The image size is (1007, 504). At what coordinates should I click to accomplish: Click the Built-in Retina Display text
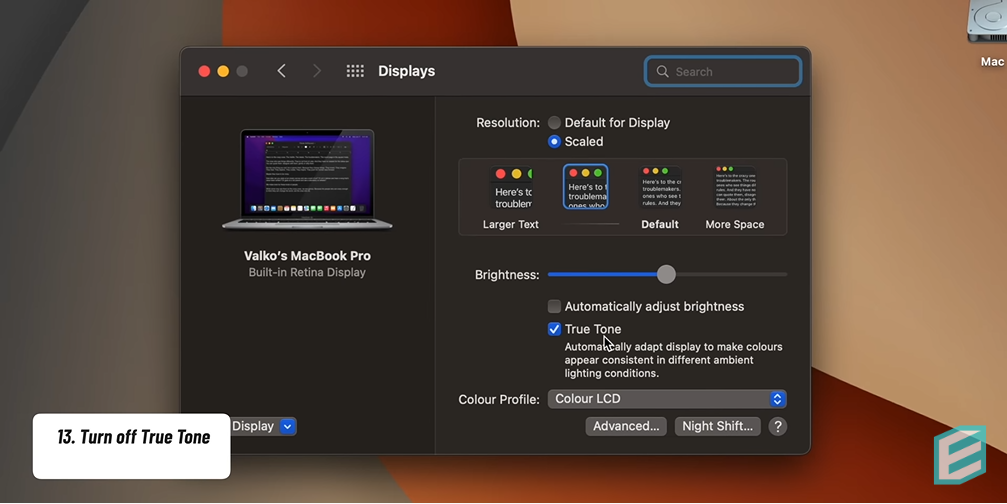pyautogui.click(x=307, y=272)
